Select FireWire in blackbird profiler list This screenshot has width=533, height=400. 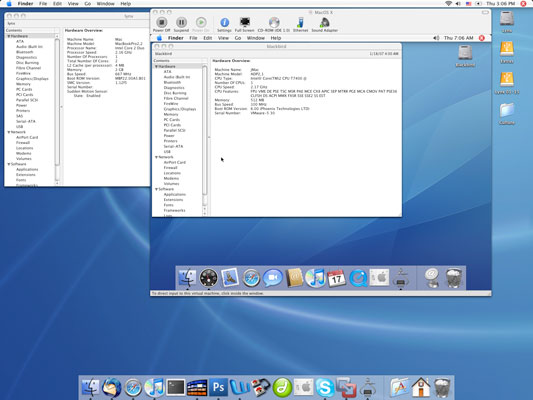click(x=171, y=104)
